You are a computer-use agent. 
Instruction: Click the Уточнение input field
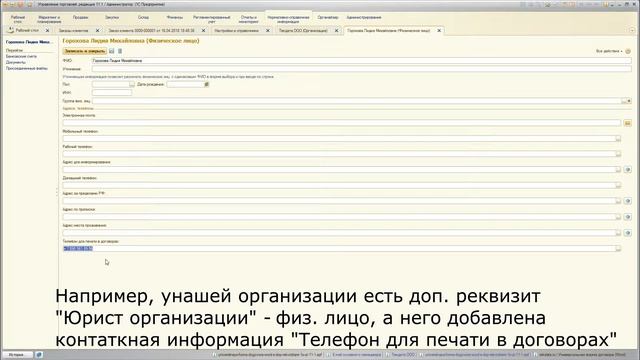tap(362, 69)
